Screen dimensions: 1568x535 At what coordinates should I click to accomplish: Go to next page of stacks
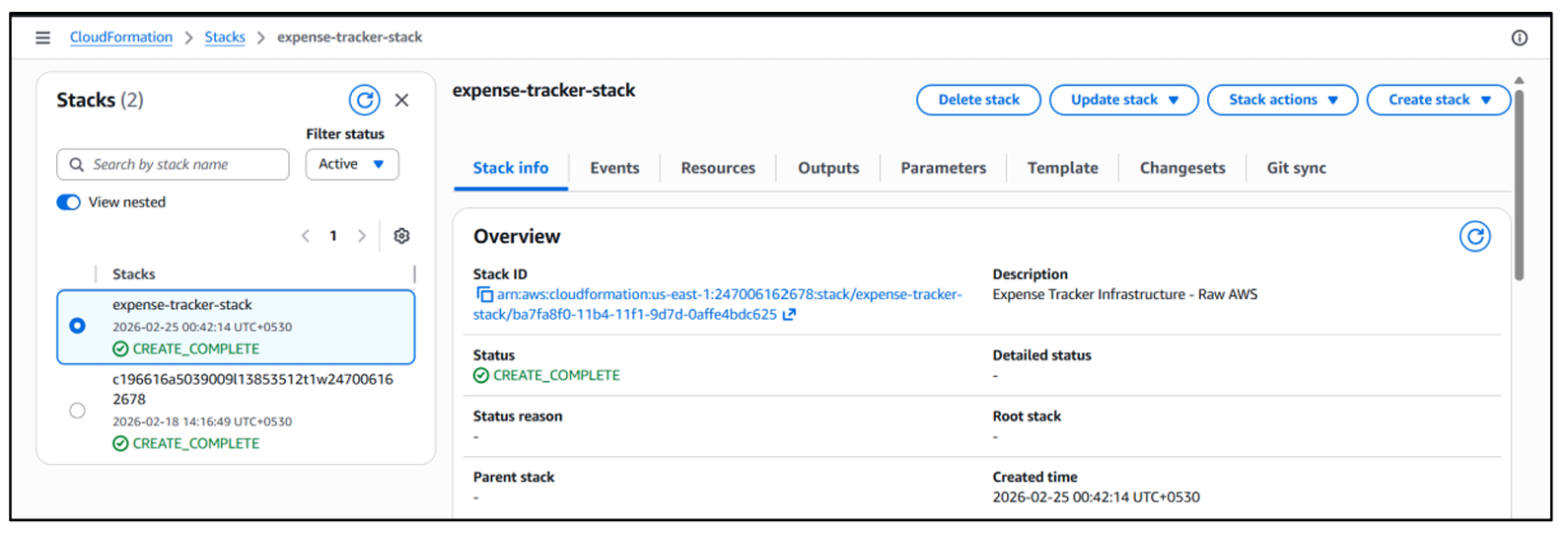pos(361,236)
